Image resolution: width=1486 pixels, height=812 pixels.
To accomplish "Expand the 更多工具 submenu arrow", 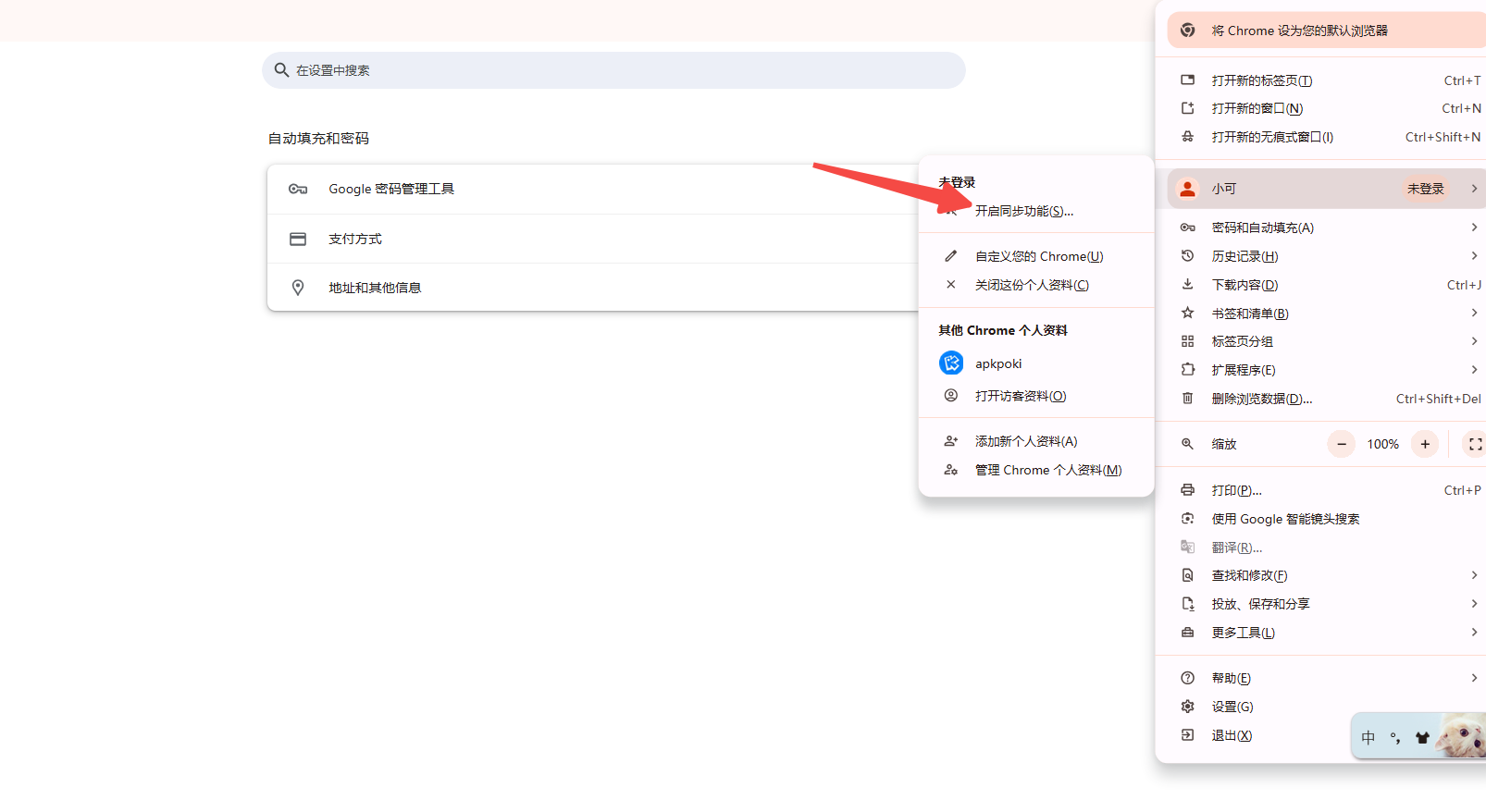I will pos(1474,633).
